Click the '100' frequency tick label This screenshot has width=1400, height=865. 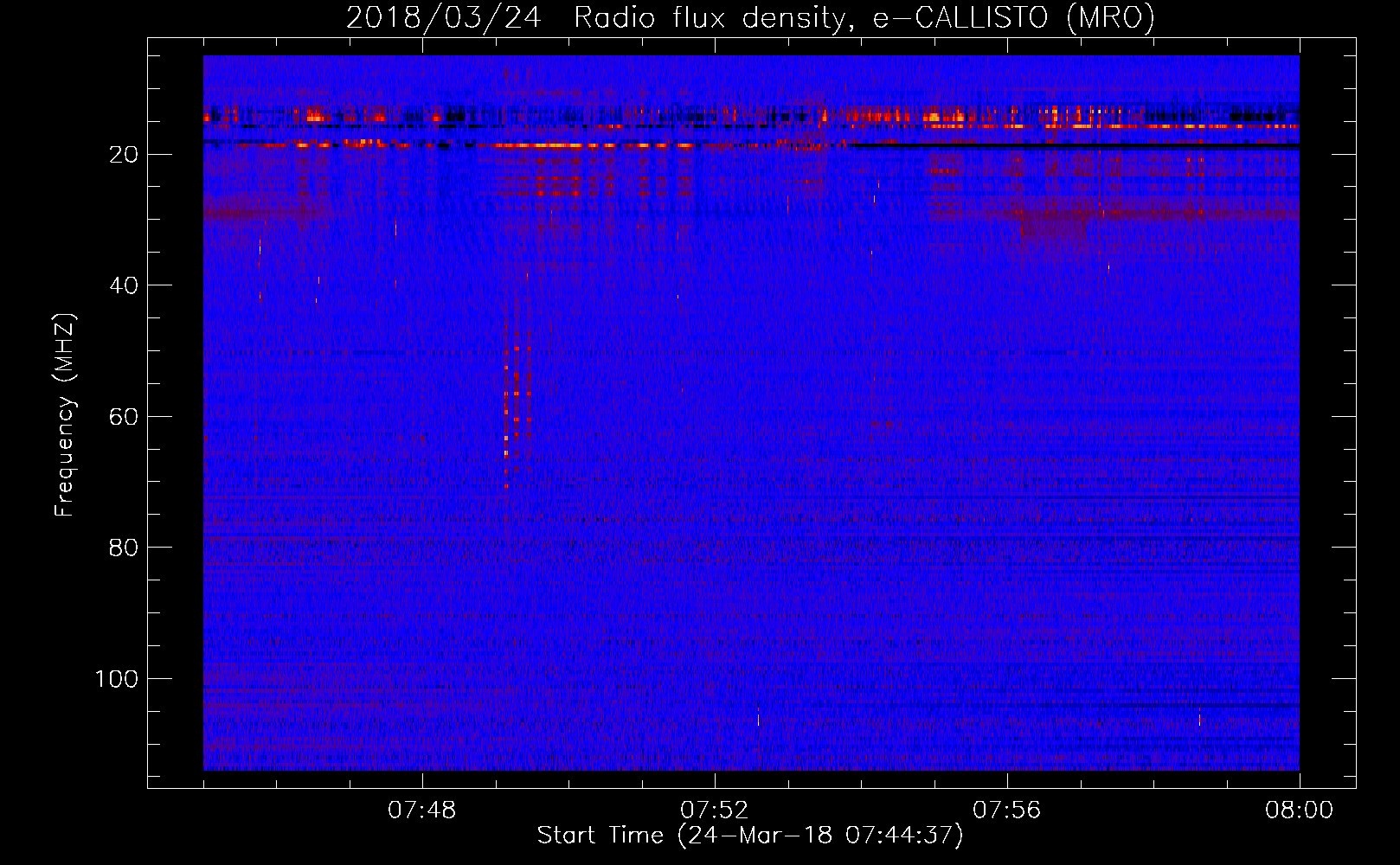click(x=117, y=679)
